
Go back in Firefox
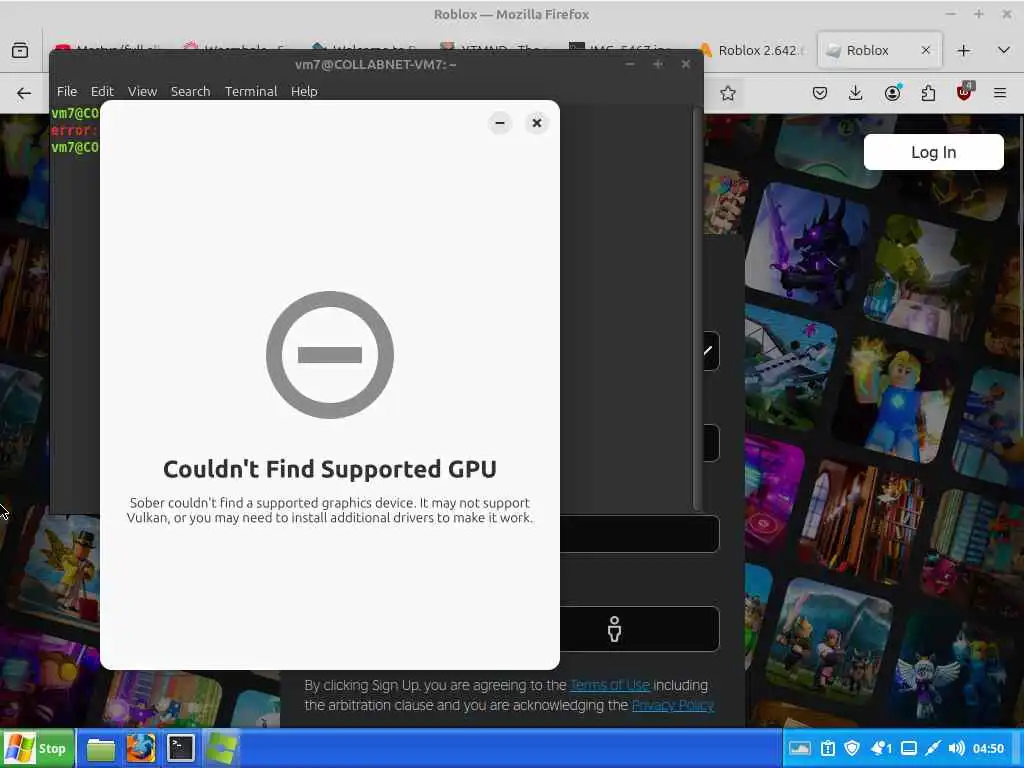coord(24,93)
